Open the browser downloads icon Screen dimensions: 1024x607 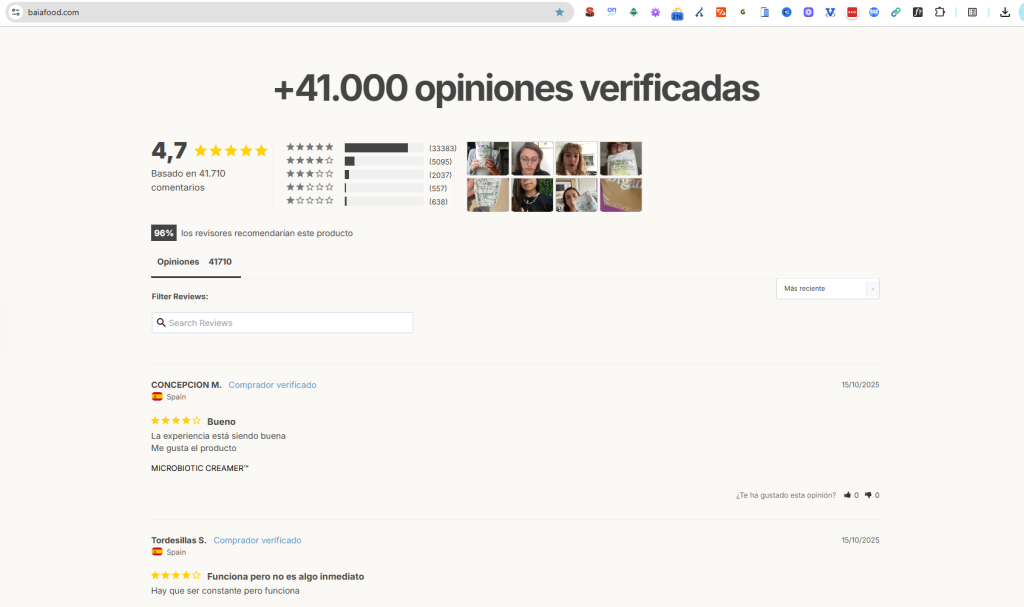1005,12
